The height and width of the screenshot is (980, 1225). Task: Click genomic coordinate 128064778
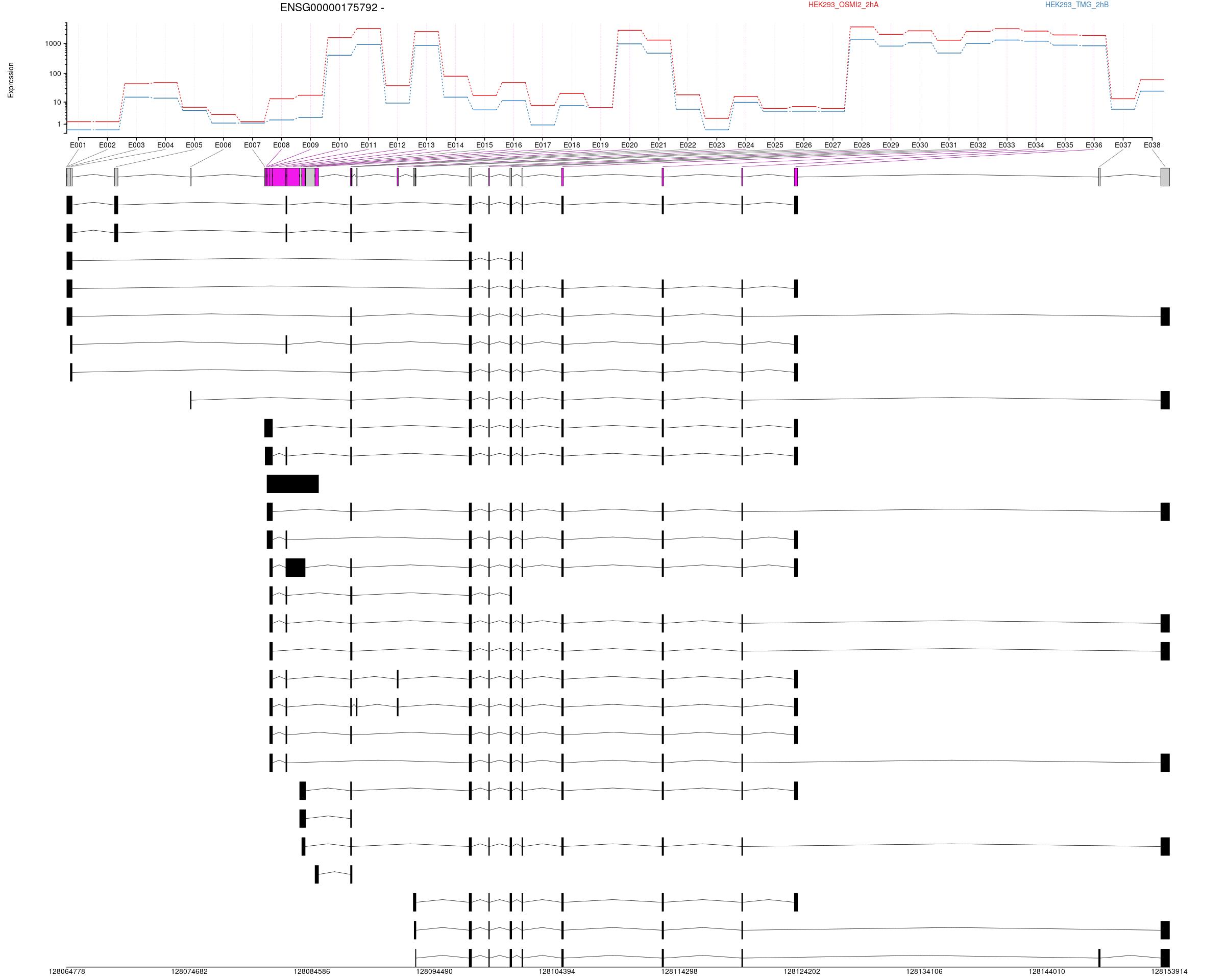(67, 972)
